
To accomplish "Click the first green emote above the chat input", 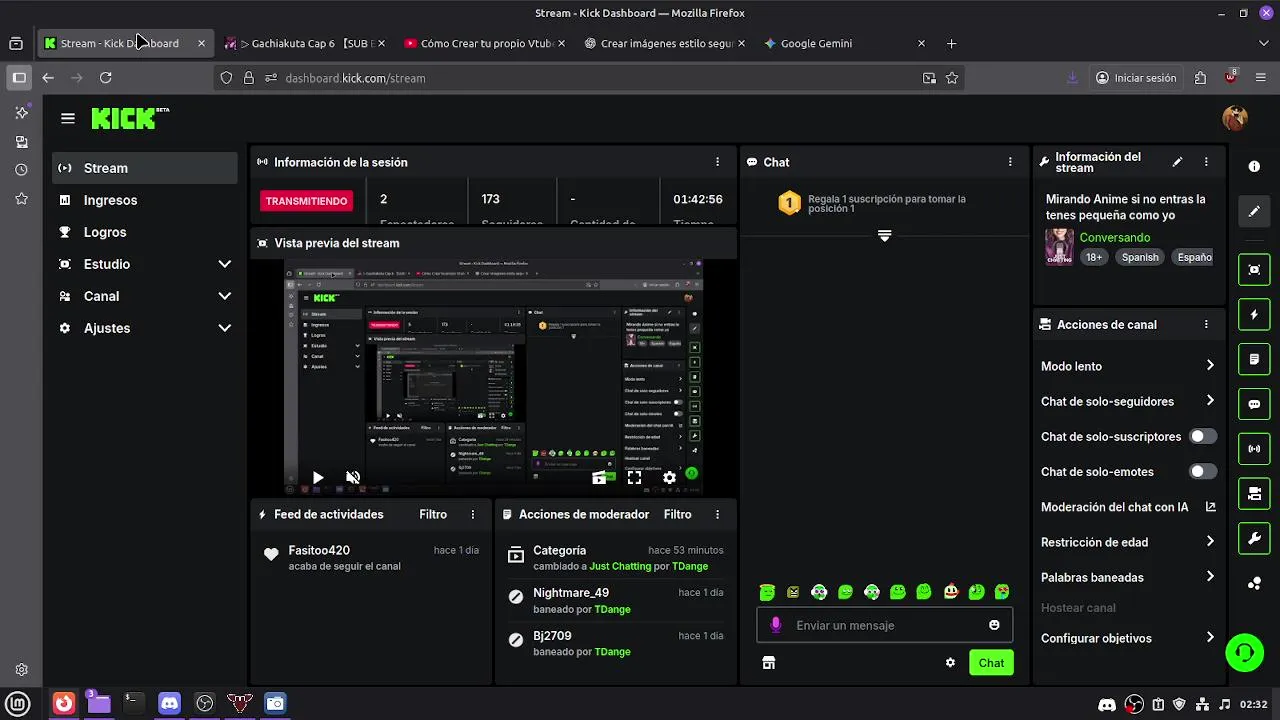I will click(767, 592).
